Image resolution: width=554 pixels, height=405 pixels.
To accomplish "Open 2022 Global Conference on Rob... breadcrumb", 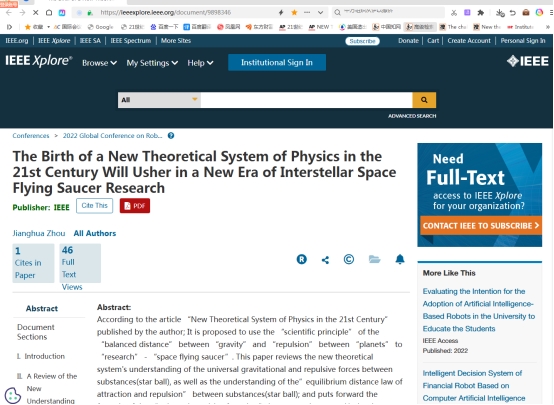I will click(x=112, y=136).
